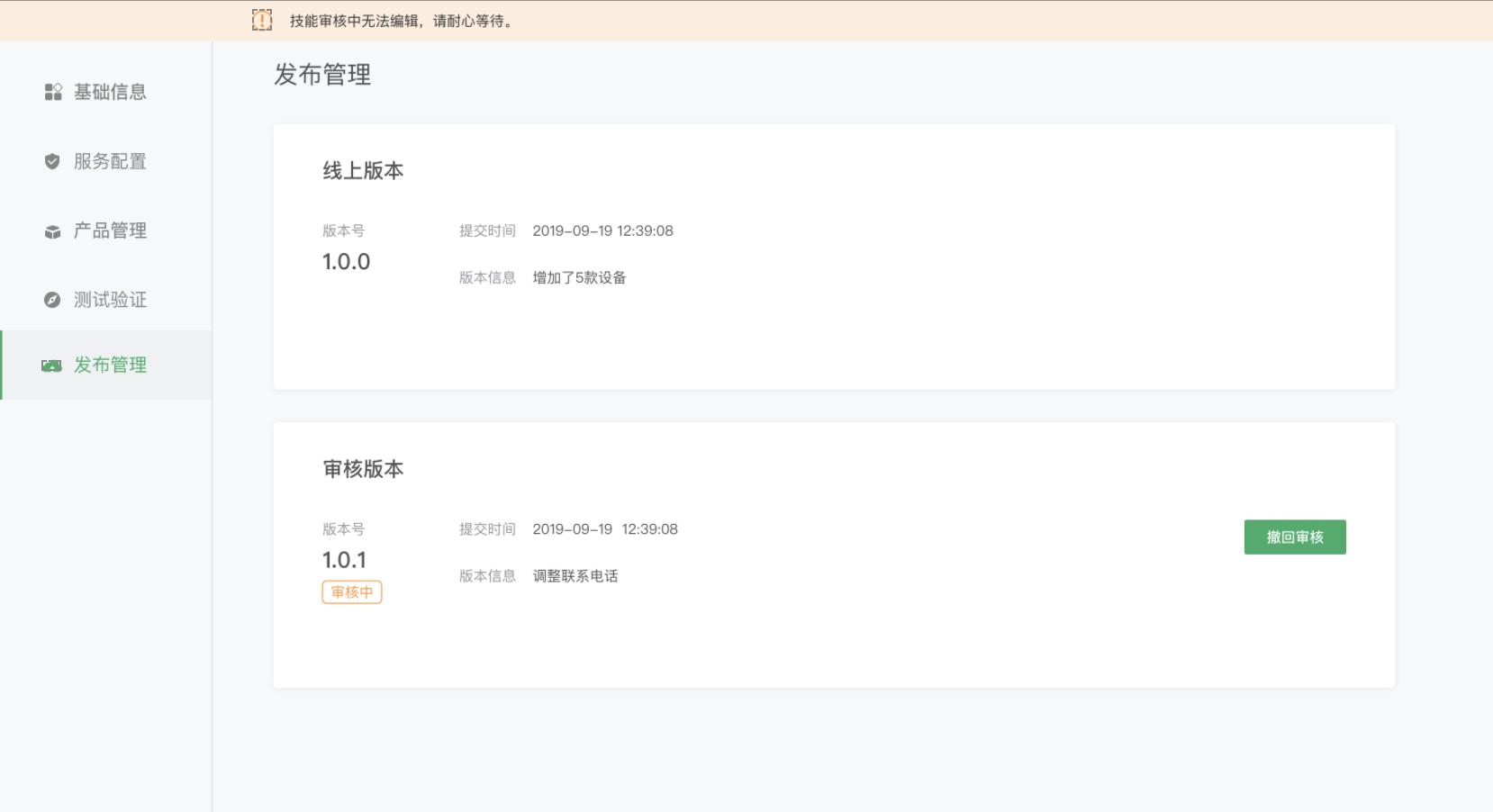This screenshot has width=1493, height=812.
Task: Select the 服务配置 shield icon
Action: coord(53,161)
